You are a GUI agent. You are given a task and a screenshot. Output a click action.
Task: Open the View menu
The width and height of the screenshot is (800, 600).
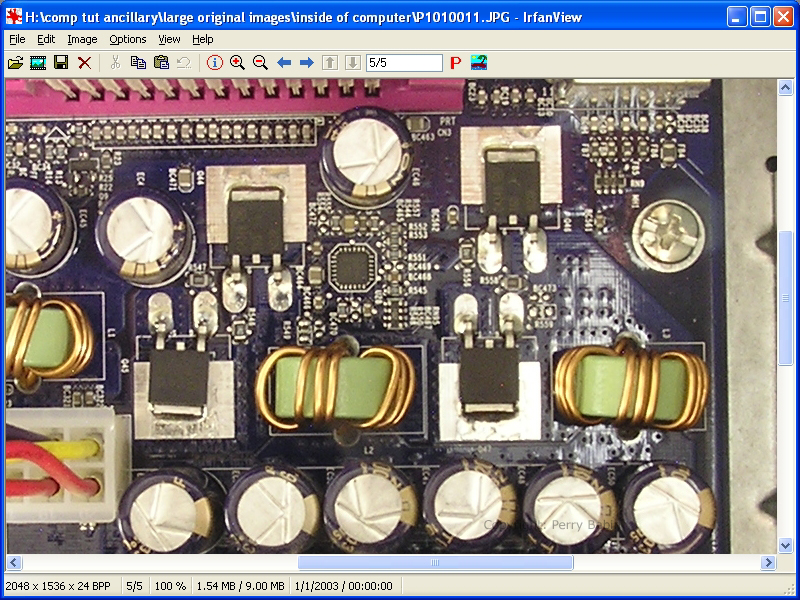pyautogui.click(x=169, y=39)
